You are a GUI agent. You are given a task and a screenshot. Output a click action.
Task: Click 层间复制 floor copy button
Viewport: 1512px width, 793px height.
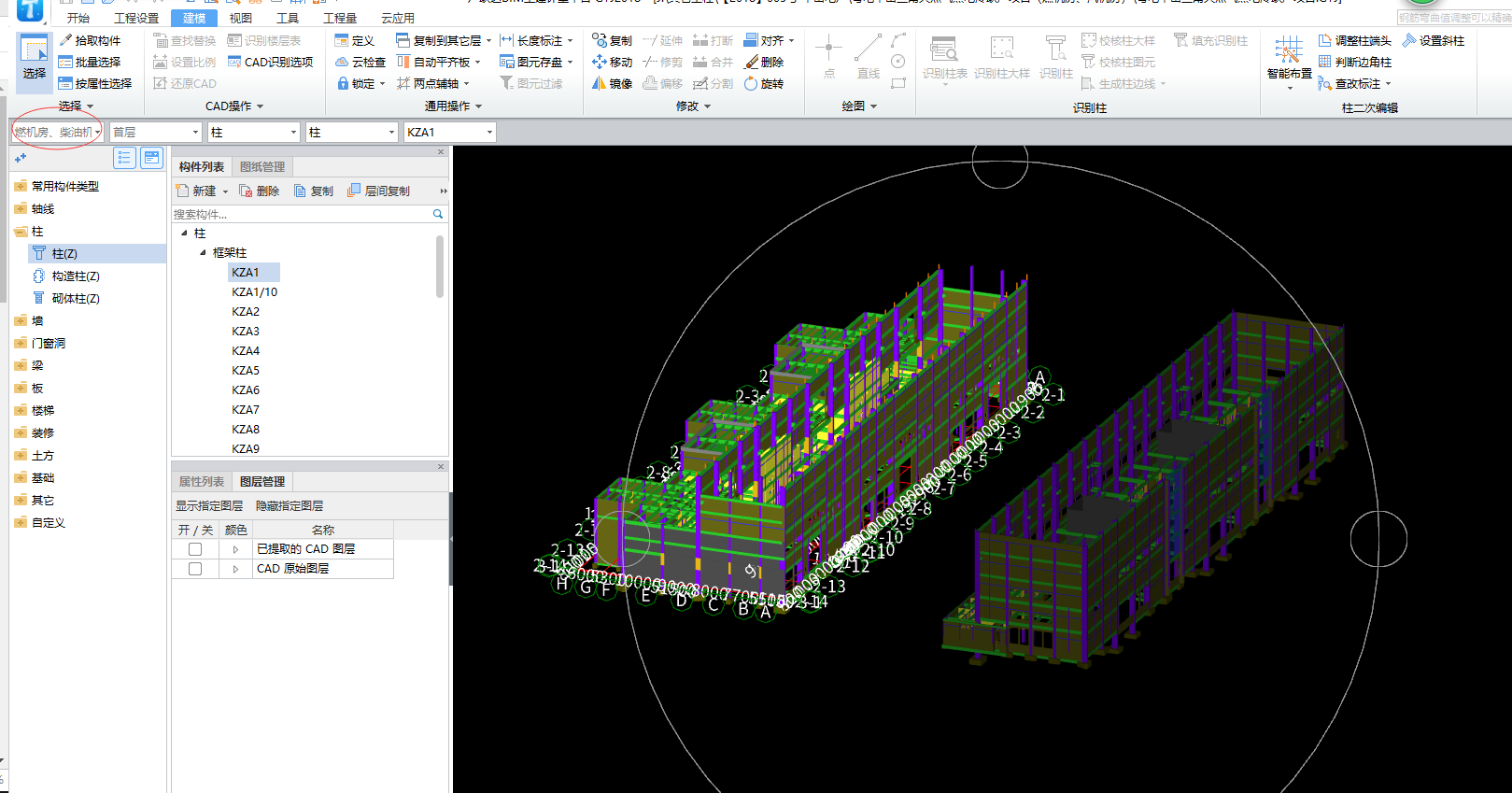(379, 191)
